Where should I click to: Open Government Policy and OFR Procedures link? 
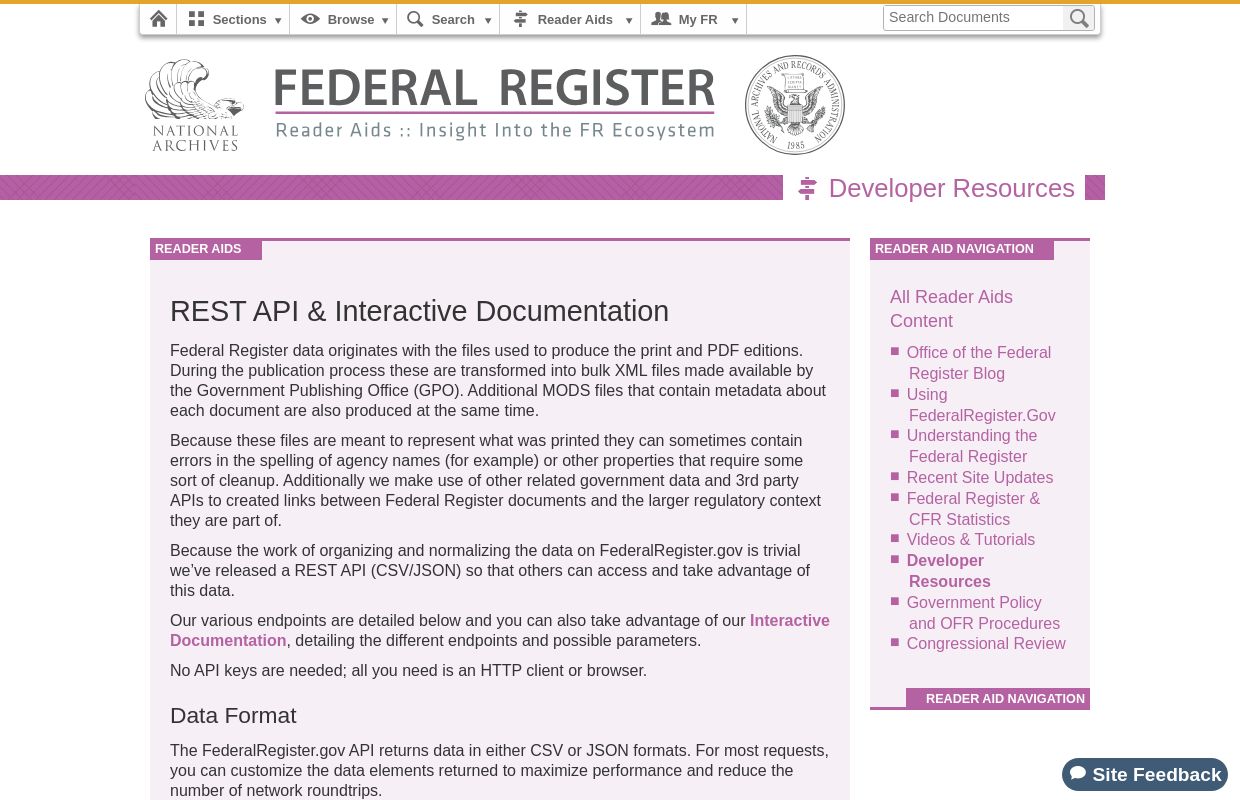click(983, 613)
